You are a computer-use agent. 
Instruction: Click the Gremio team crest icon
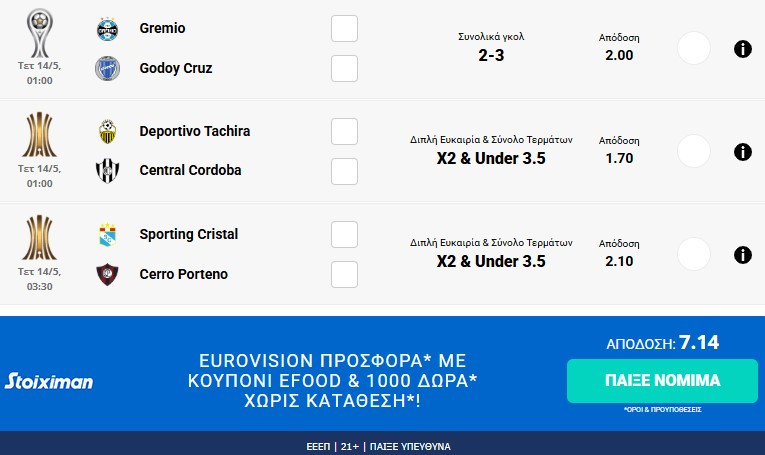click(x=107, y=29)
